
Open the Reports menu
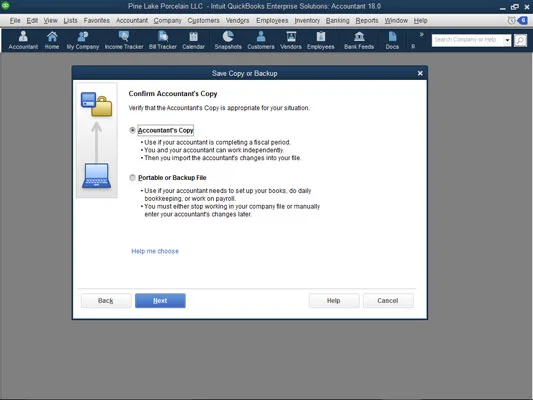tap(367, 20)
